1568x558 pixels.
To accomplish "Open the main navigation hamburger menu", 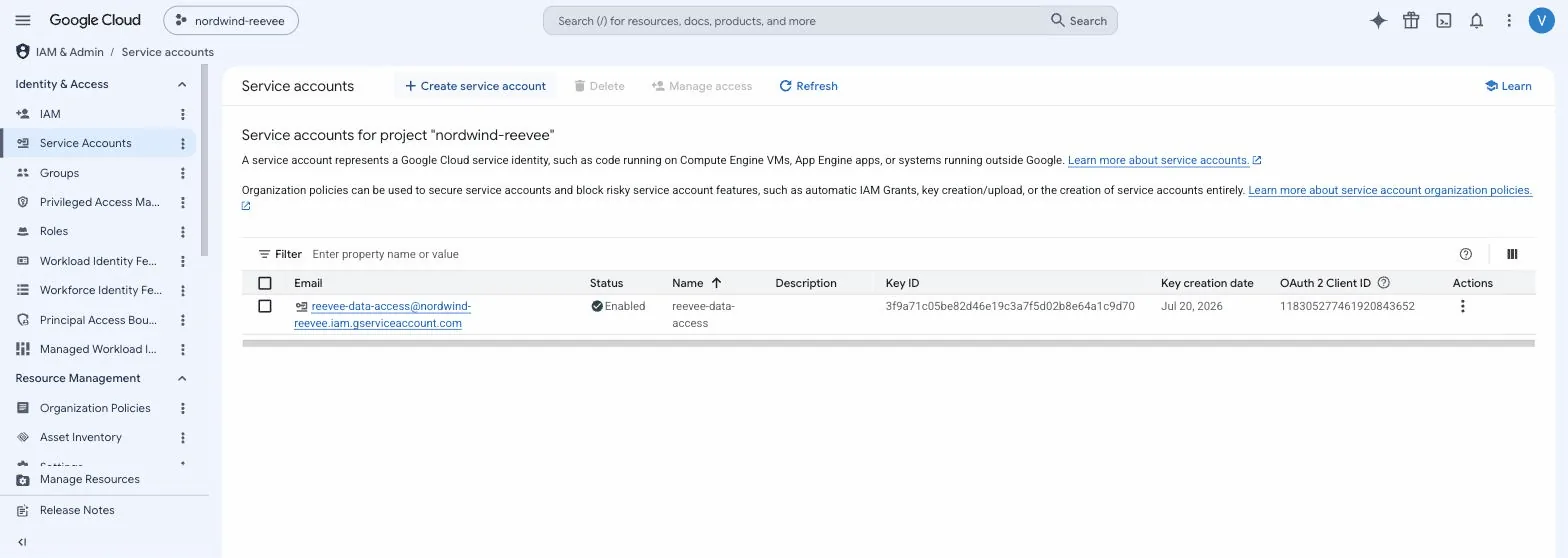I will pyautogui.click(x=23, y=20).
